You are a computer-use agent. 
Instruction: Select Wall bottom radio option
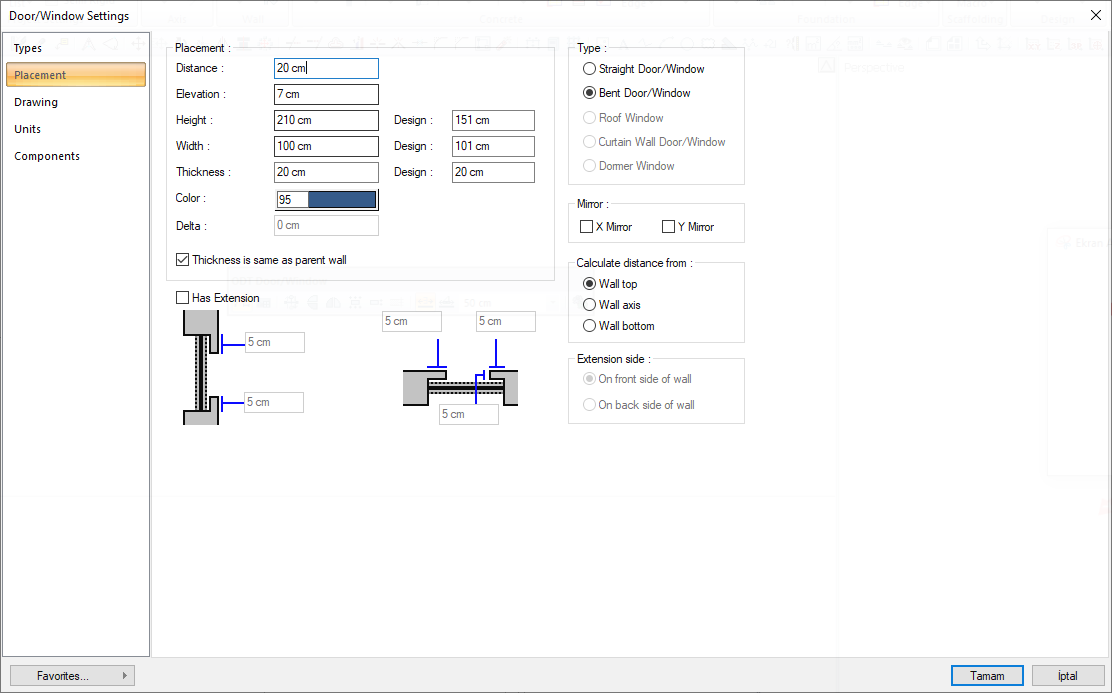[590, 326]
